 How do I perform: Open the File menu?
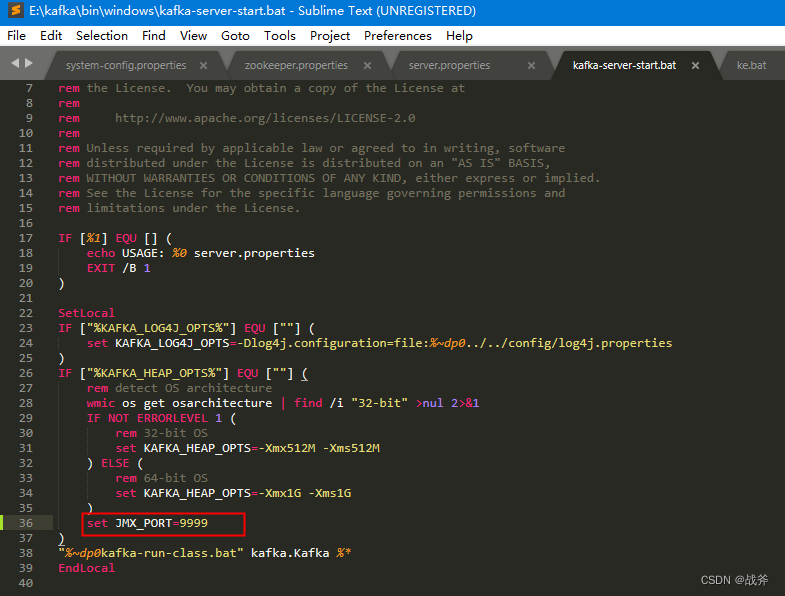pos(17,36)
